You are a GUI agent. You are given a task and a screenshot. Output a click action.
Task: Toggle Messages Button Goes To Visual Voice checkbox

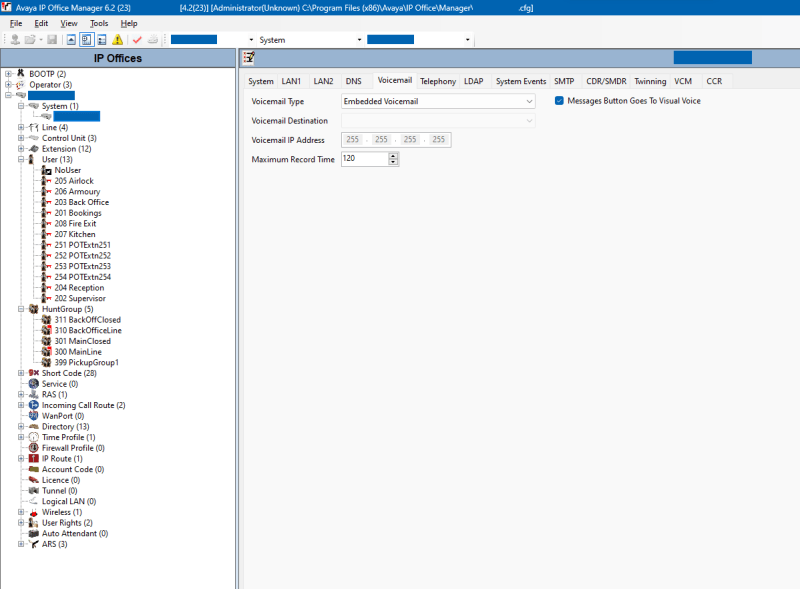pos(559,101)
